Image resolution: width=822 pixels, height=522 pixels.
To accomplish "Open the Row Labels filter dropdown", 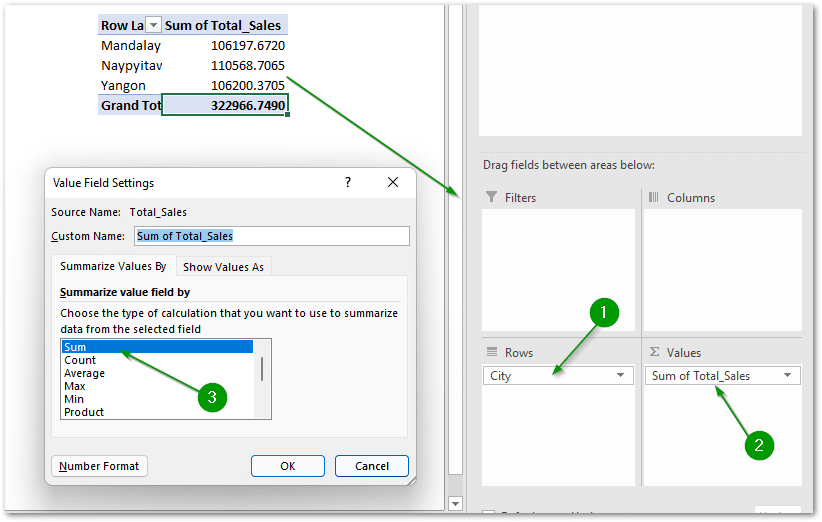I will point(153,26).
